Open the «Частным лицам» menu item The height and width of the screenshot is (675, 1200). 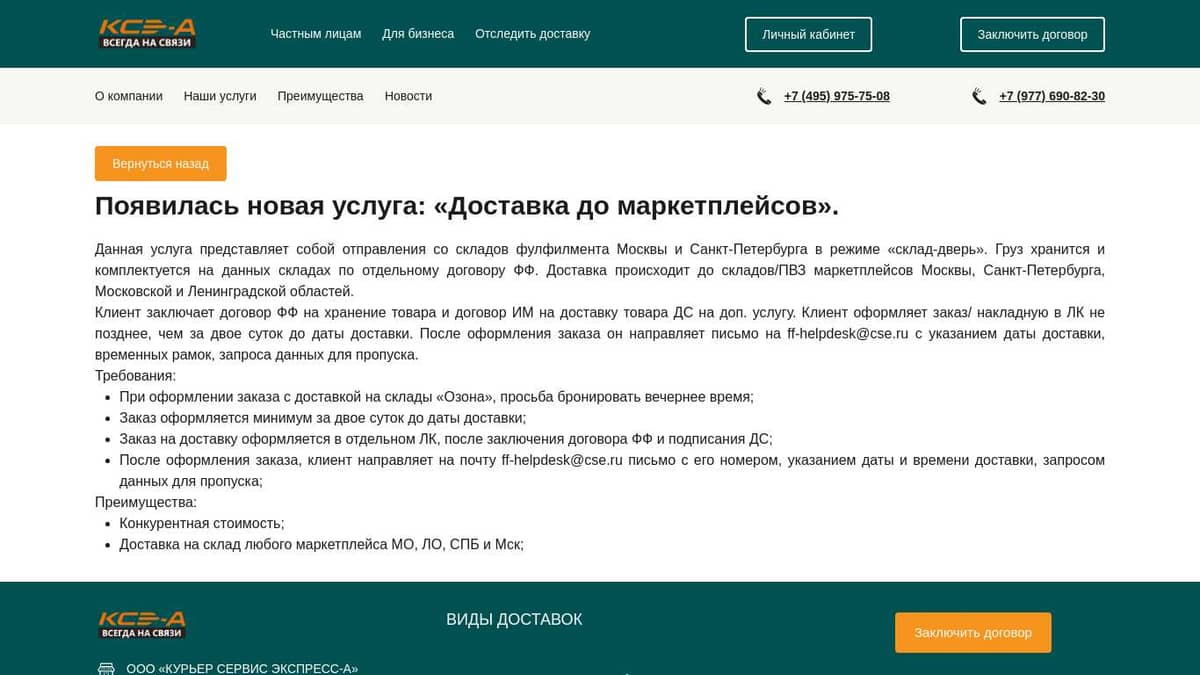[x=315, y=34]
